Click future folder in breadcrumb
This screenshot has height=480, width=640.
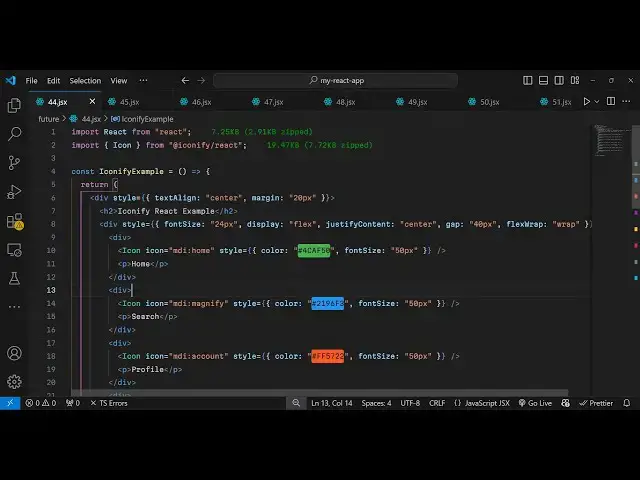point(49,119)
